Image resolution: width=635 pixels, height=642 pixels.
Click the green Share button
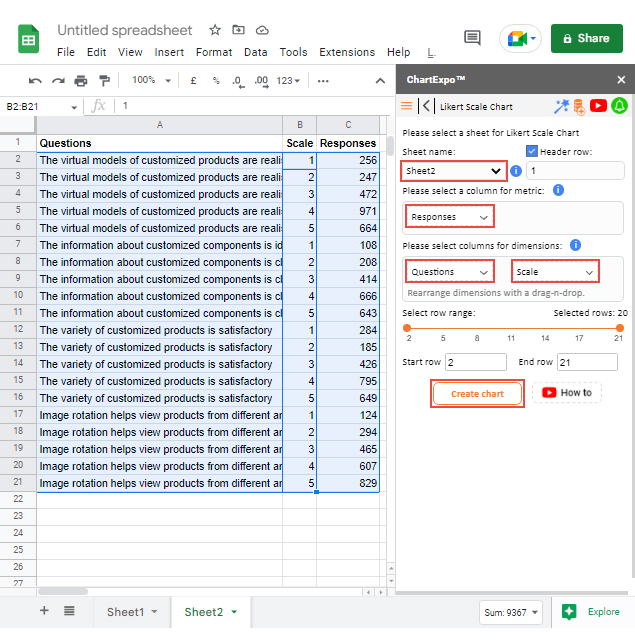(x=587, y=38)
